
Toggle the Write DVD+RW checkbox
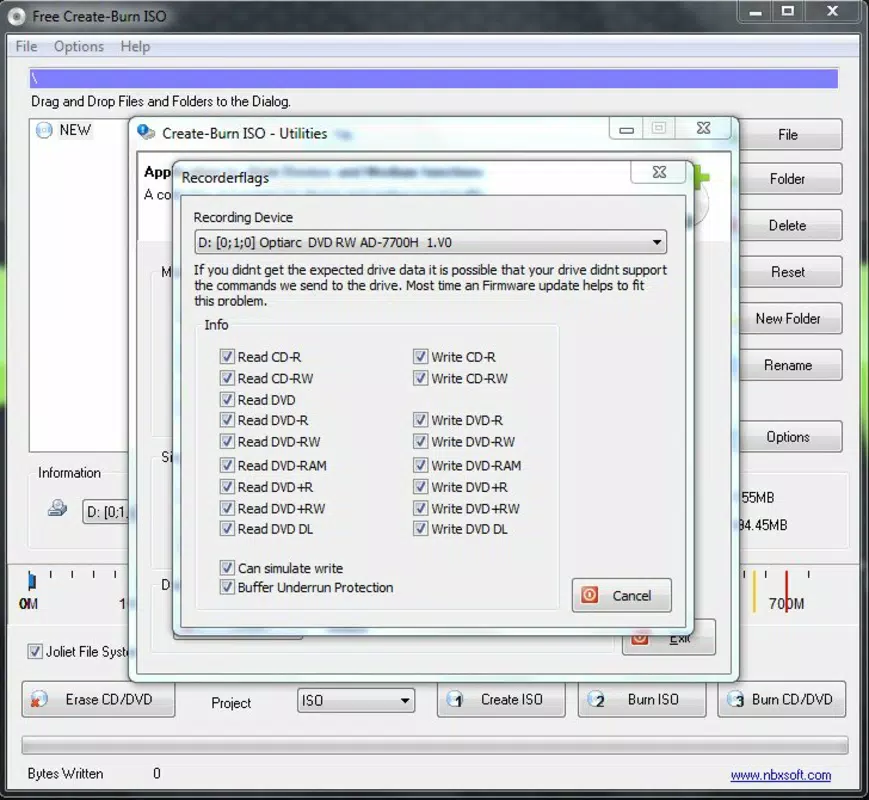421,508
